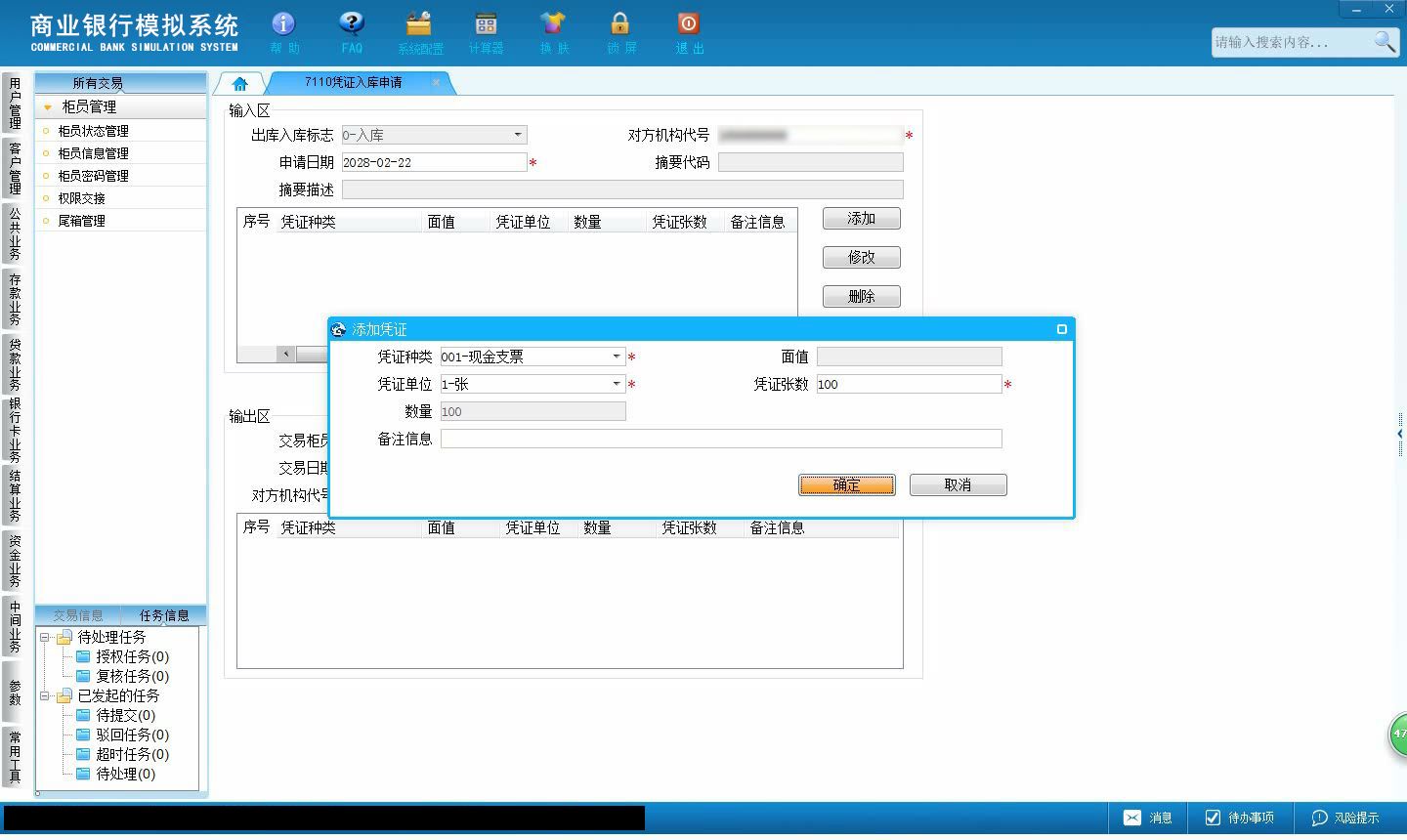Image resolution: width=1407 pixels, height=840 pixels.
Task: Click the green circular badge at right edge
Action: pos(1398,734)
